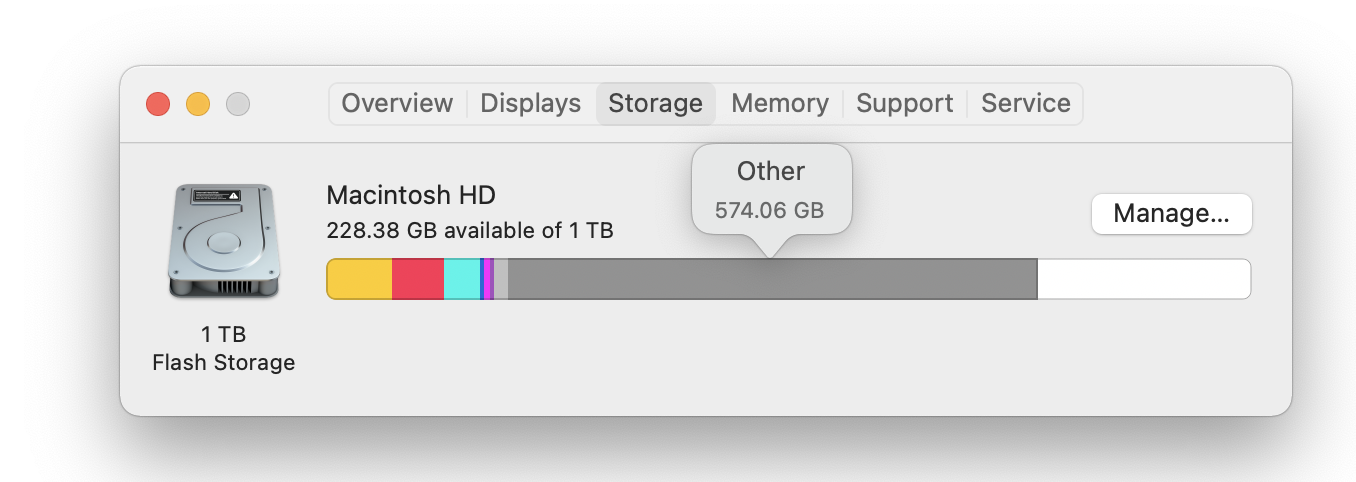The image size is (1356, 482).
Task: Click the Macintosh HD hard drive icon
Action: (x=224, y=241)
